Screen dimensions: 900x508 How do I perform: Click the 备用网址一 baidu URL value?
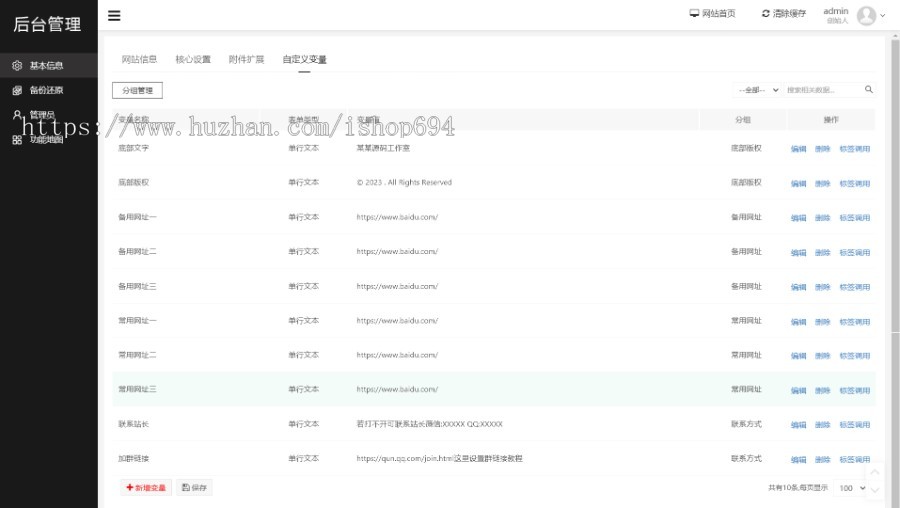pos(397,217)
